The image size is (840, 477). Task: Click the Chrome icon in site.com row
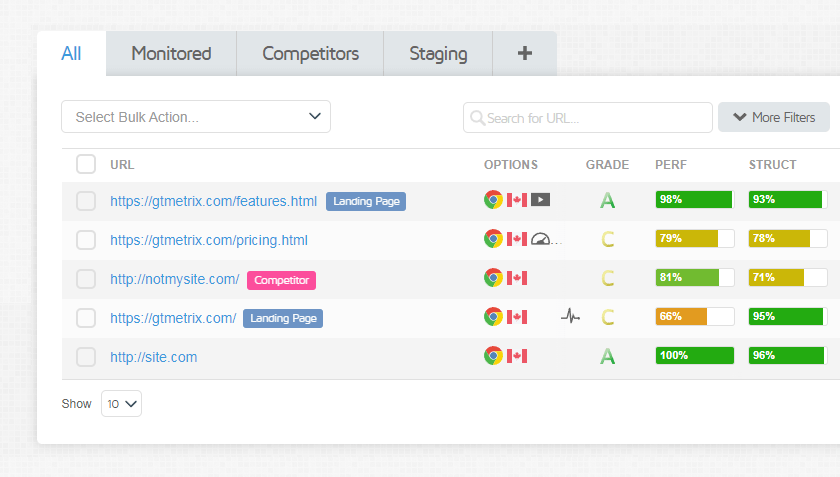pos(493,356)
